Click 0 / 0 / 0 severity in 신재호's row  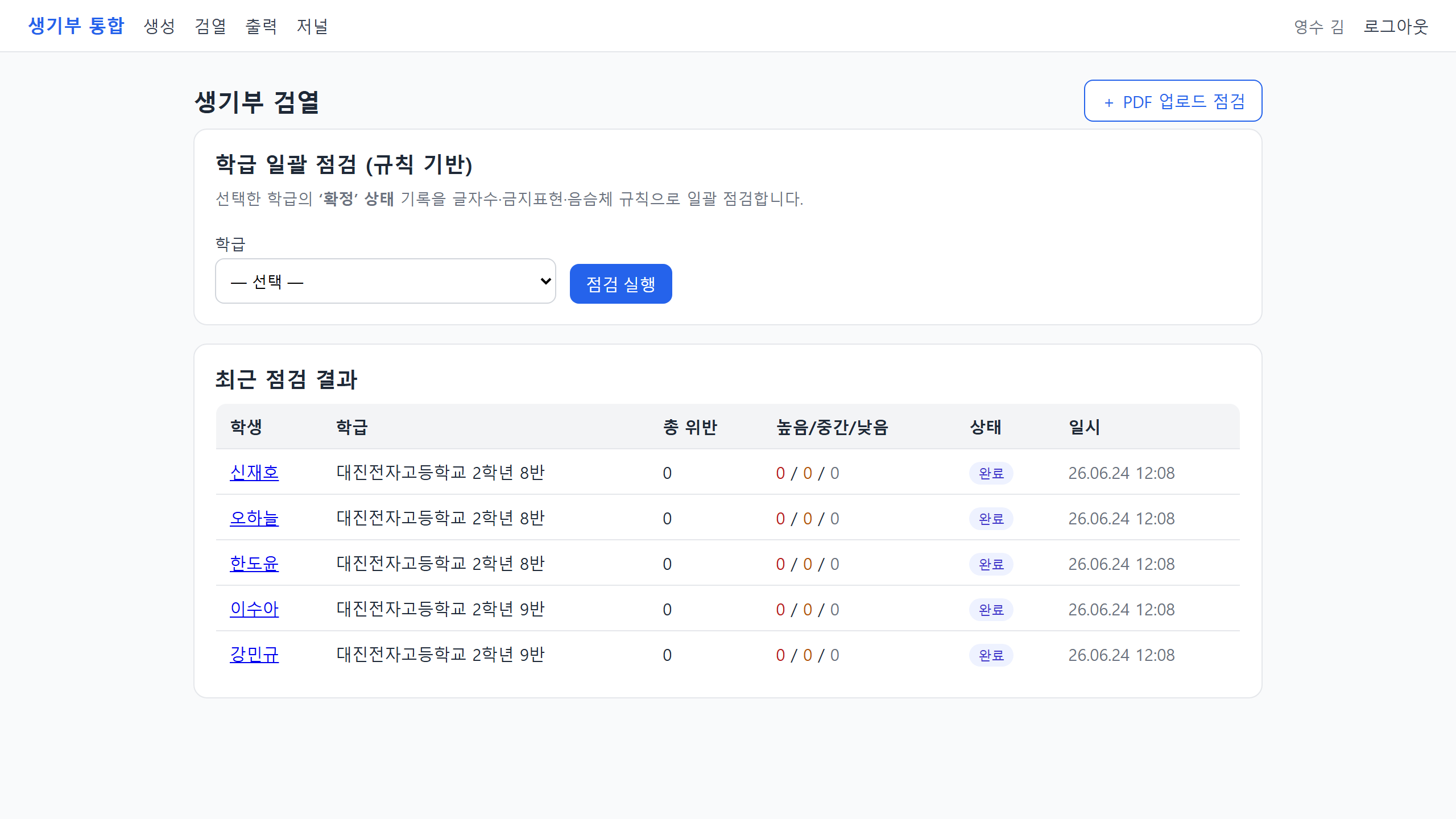click(x=808, y=473)
